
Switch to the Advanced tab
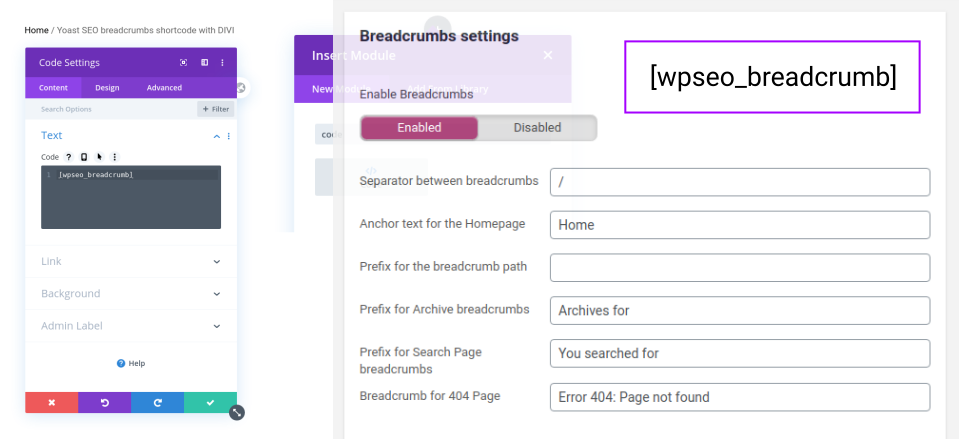pos(164,88)
